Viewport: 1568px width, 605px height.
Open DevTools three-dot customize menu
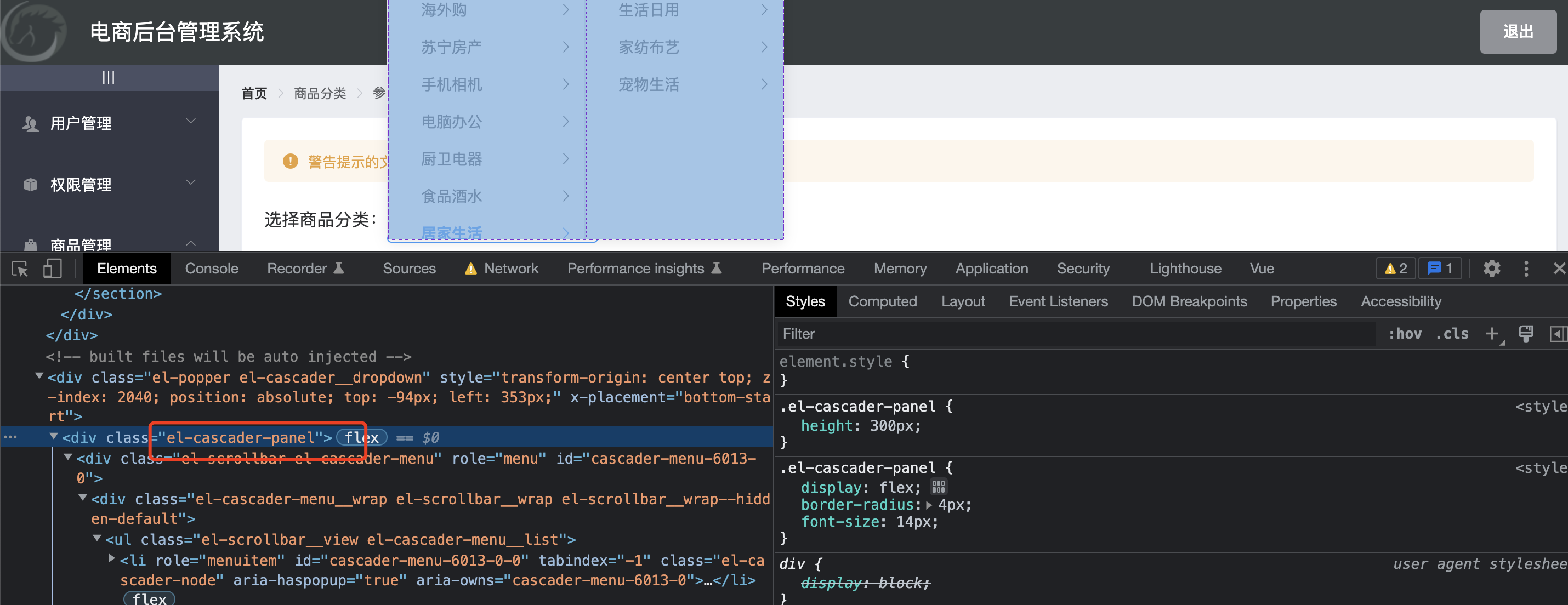click(1525, 269)
